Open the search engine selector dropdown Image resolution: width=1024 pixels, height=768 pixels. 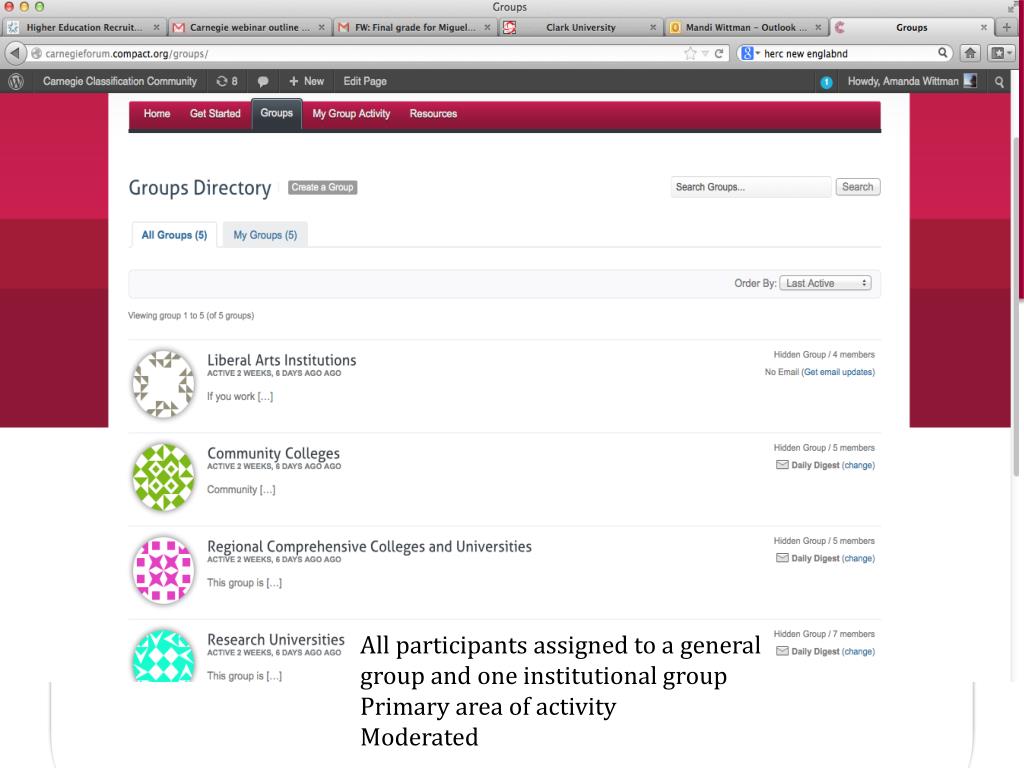tap(750, 54)
